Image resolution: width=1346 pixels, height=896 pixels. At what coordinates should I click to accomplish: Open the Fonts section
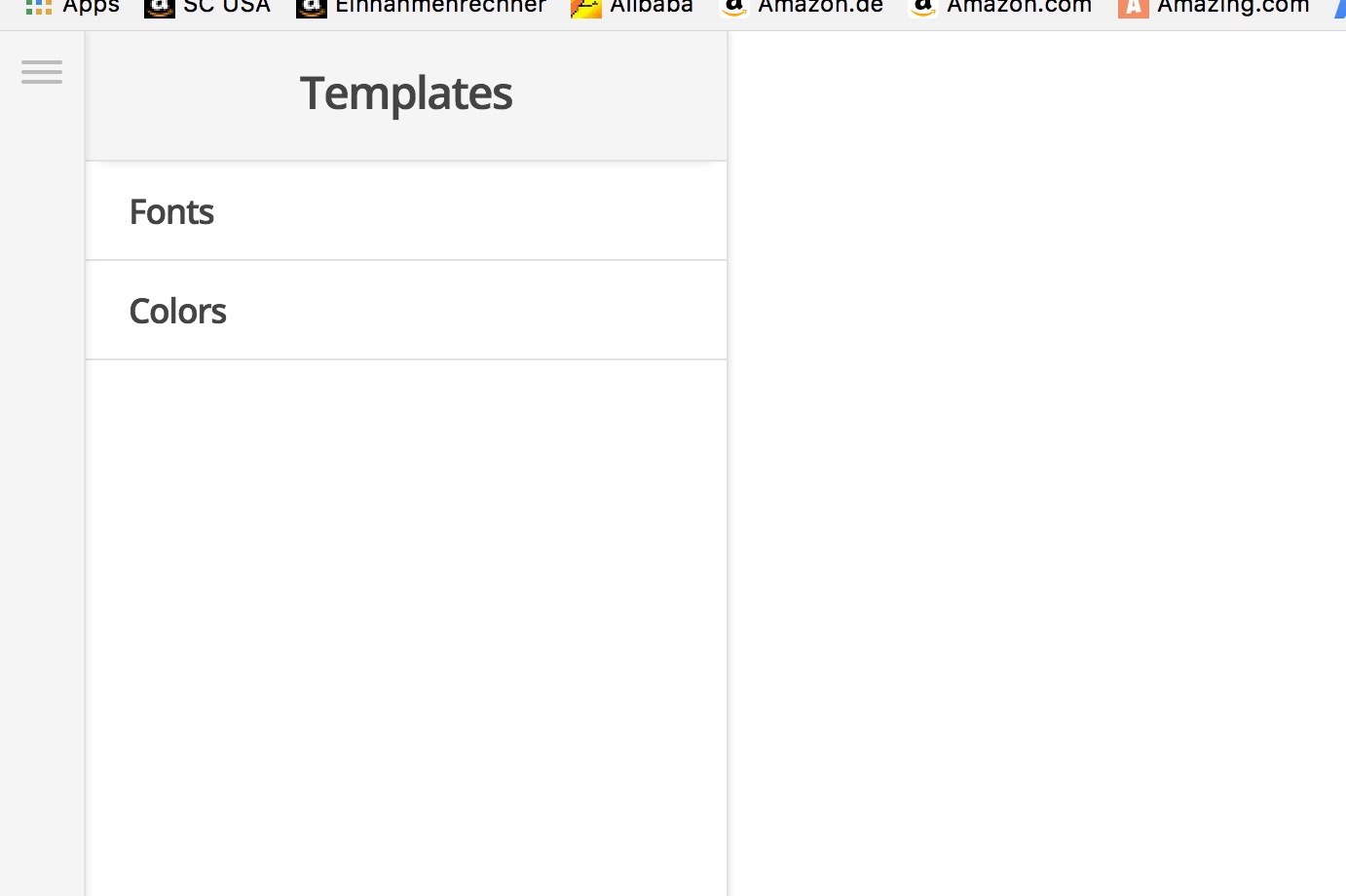coord(172,211)
